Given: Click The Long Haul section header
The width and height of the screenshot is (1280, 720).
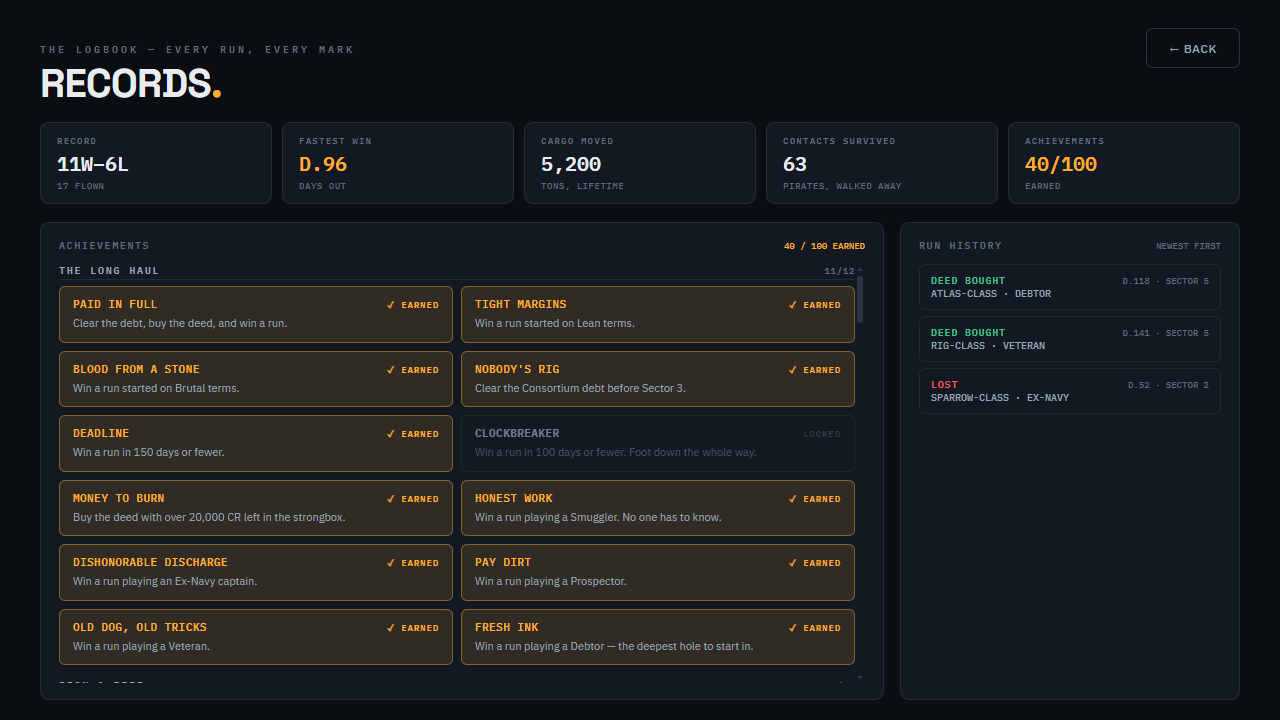Looking at the screenshot, I should click(x=109, y=271).
